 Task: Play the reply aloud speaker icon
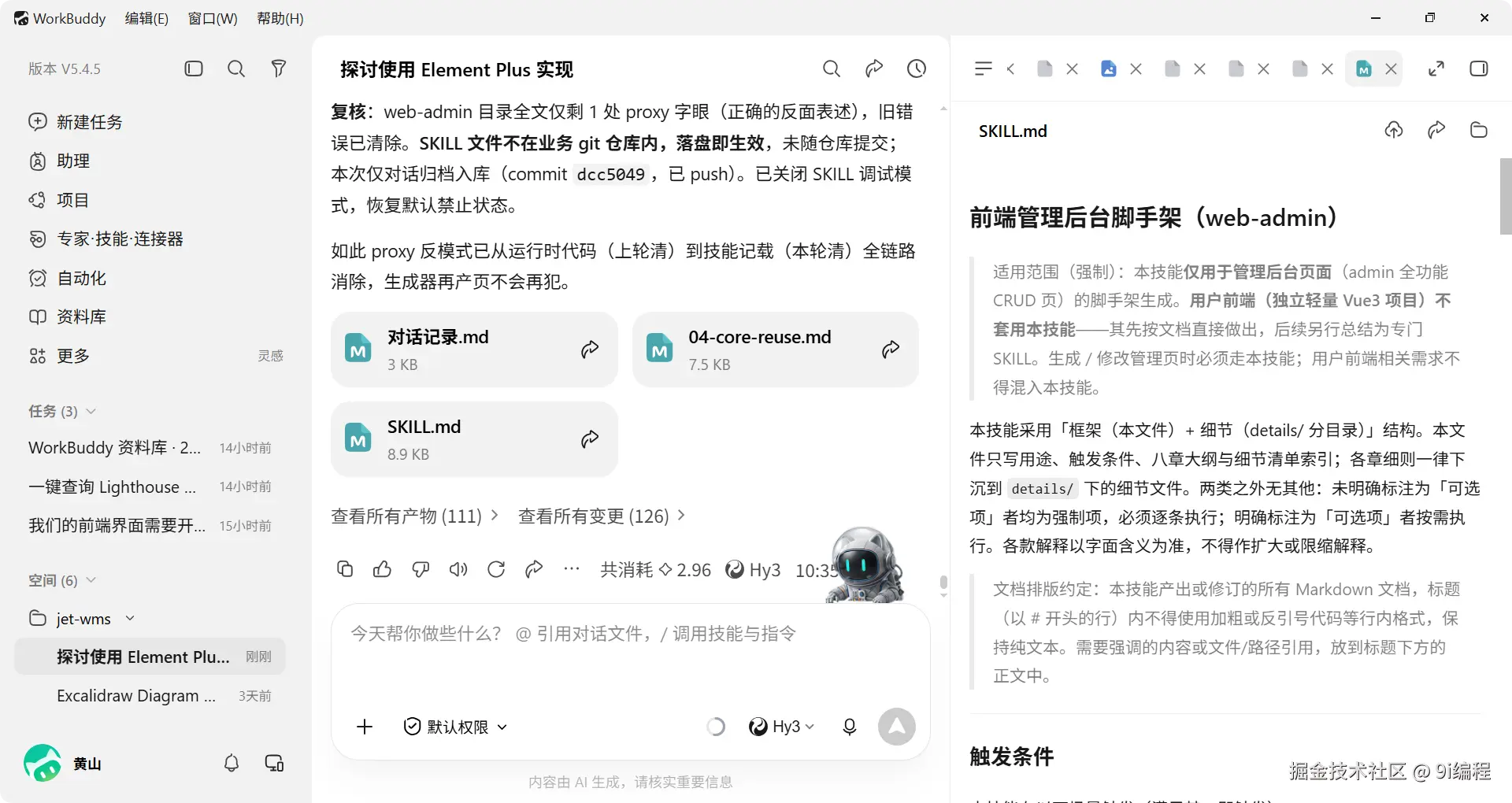[458, 569]
